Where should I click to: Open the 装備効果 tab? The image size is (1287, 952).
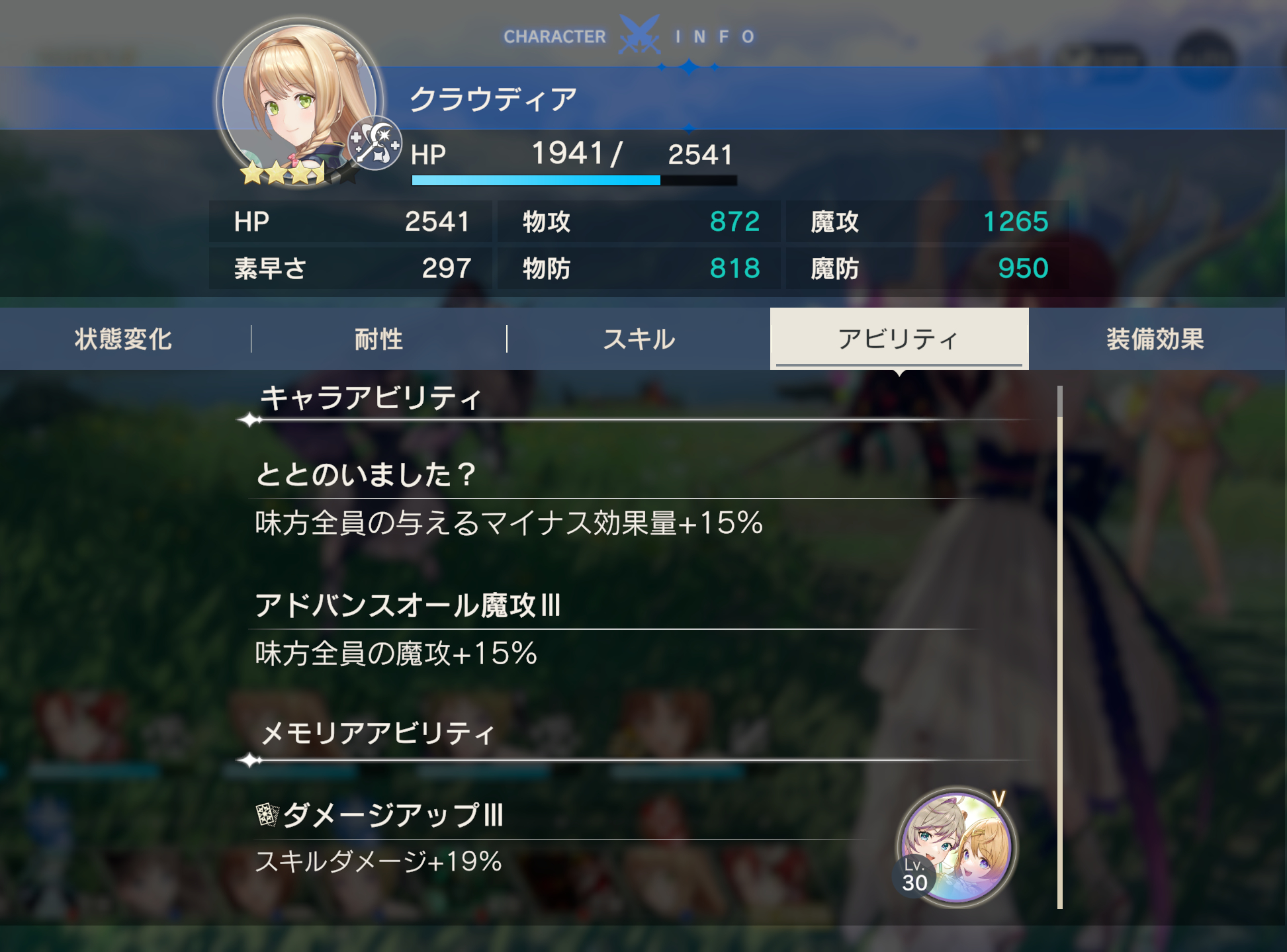click(1156, 339)
